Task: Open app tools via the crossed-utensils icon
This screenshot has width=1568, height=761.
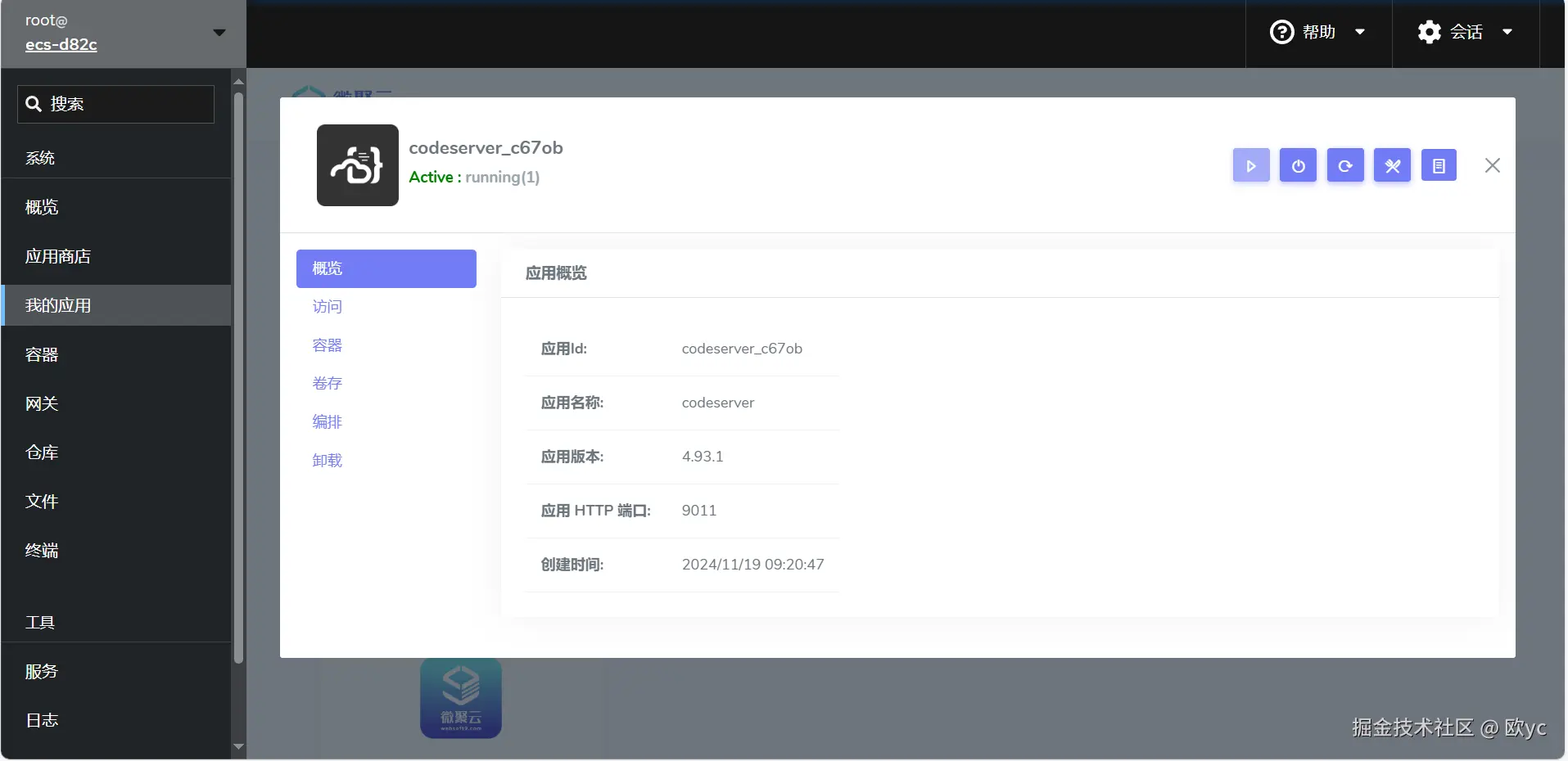Action: [1392, 165]
